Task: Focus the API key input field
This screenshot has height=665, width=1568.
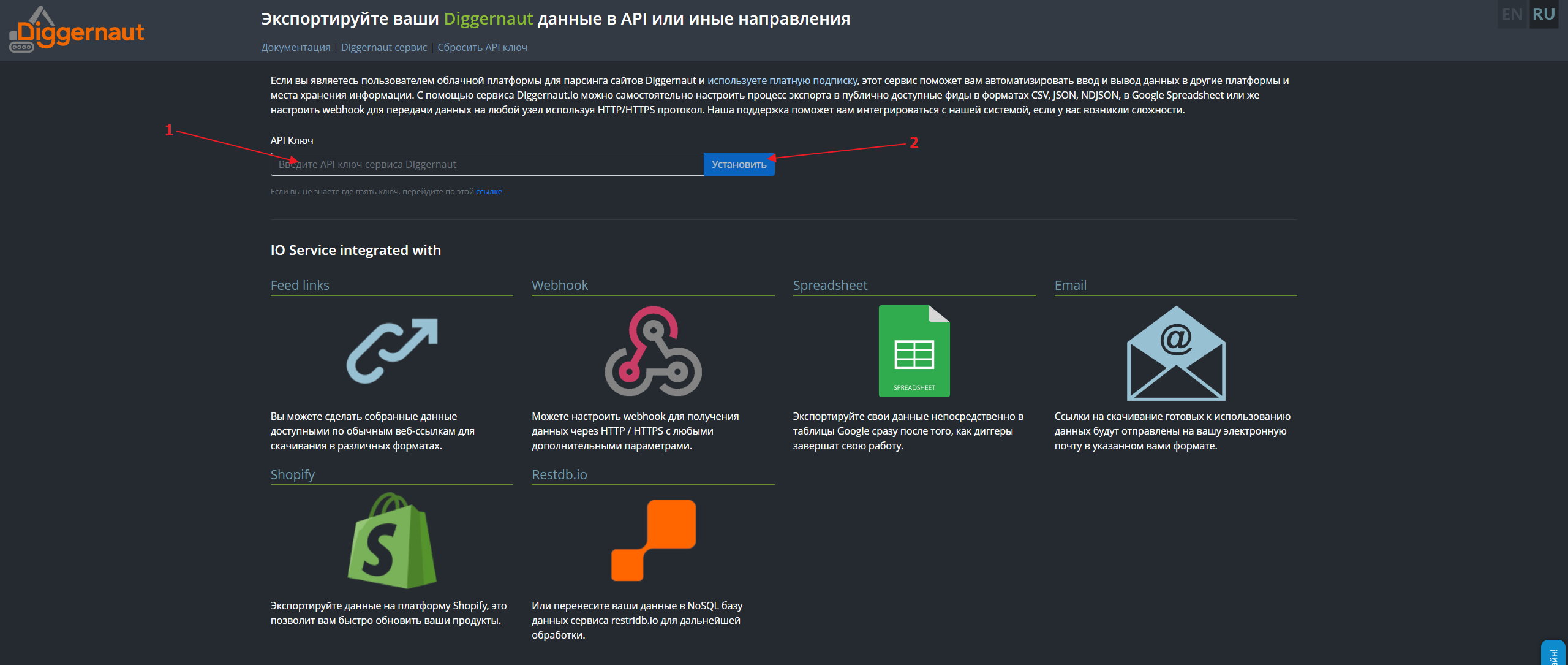Action: (488, 164)
